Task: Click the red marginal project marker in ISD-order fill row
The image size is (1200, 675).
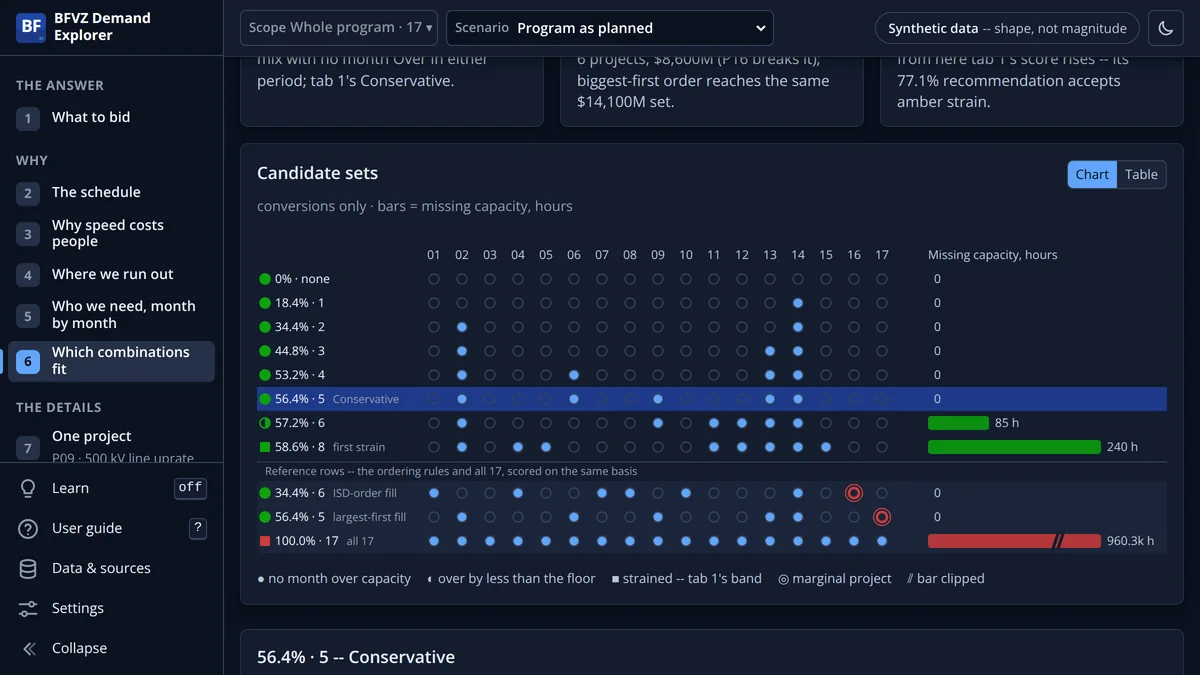Action: 853,493
